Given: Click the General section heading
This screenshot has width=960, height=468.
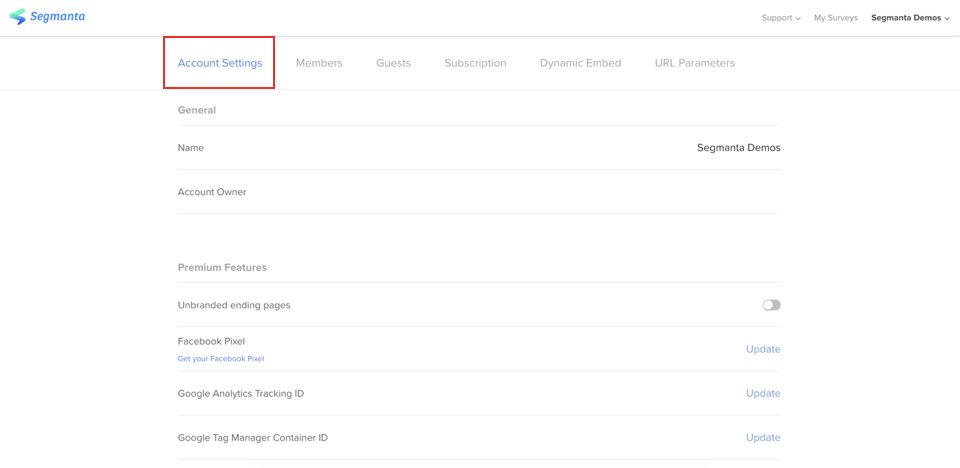Looking at the screenshot, I should coord(197,110).
